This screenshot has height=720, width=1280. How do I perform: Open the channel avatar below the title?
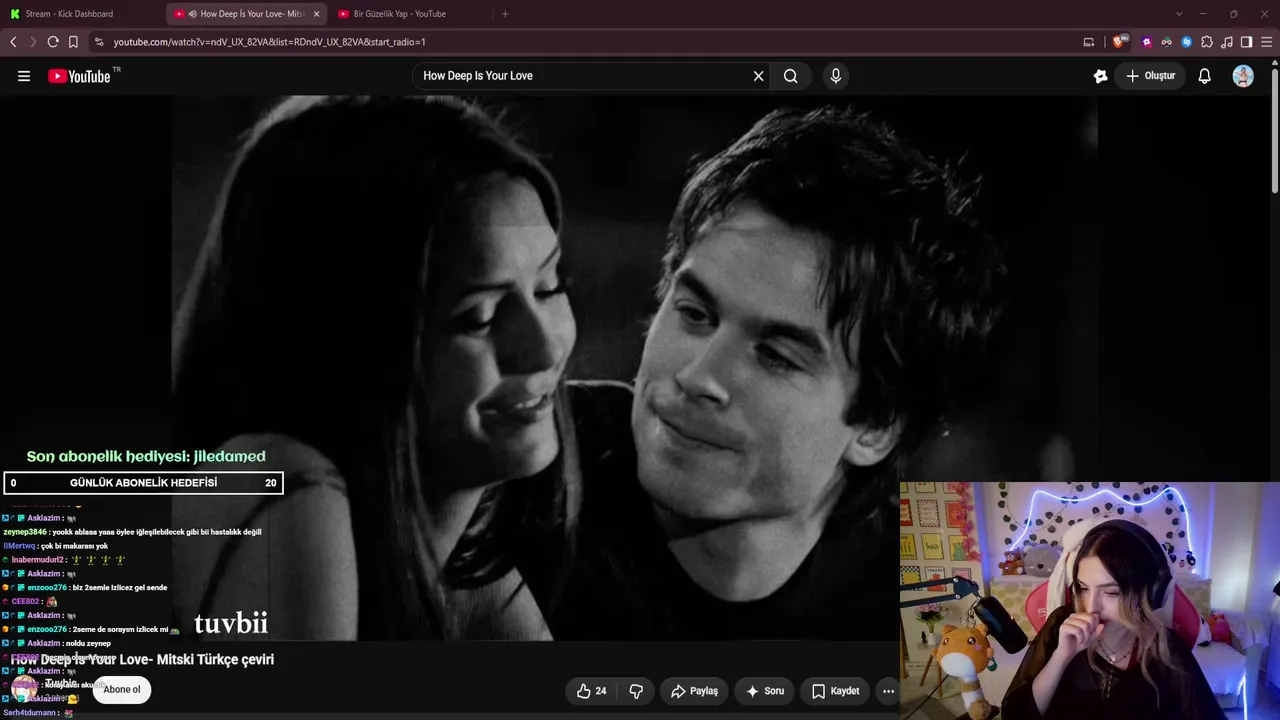coord(23,688)
